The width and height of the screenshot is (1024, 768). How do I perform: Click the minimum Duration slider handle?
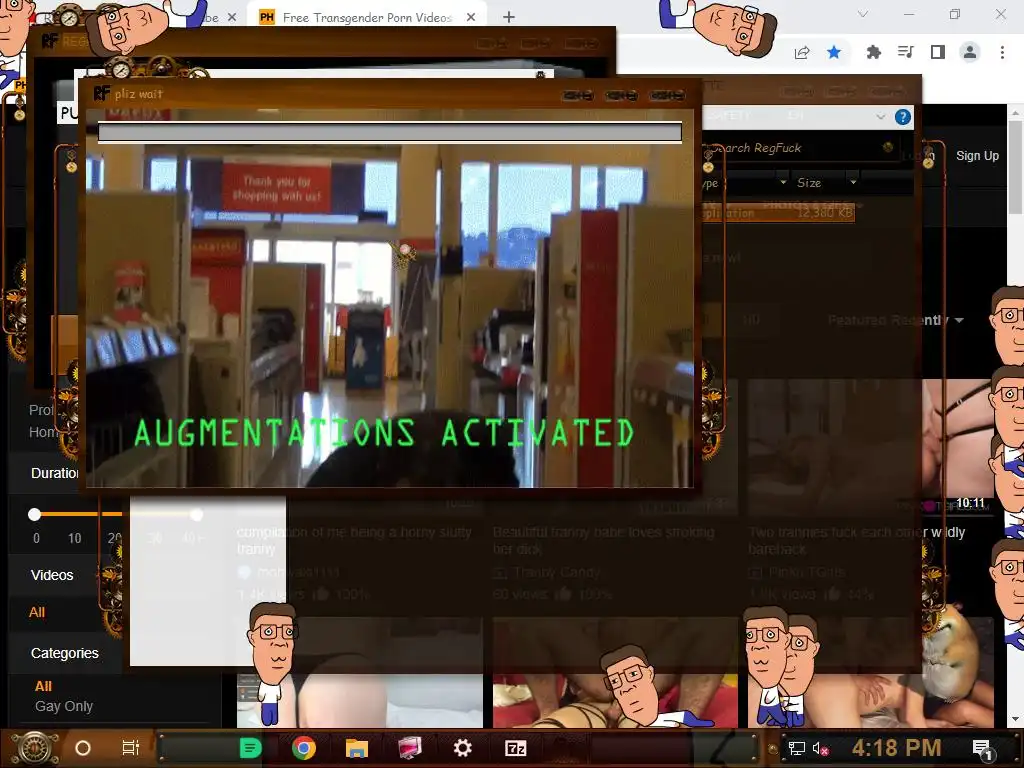point(35,515)
